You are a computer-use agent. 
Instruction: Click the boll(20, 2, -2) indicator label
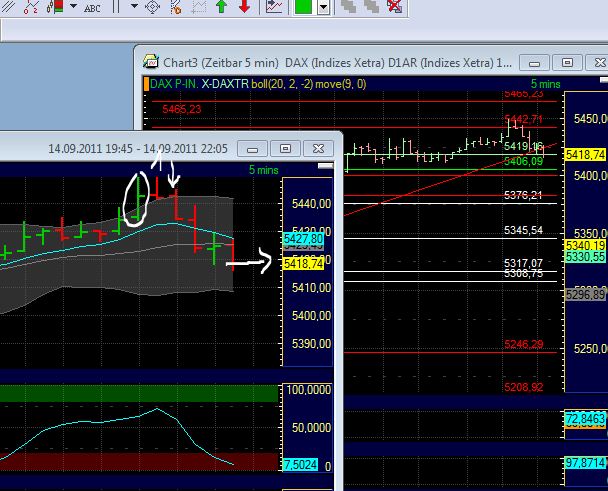tap(282, 84)
